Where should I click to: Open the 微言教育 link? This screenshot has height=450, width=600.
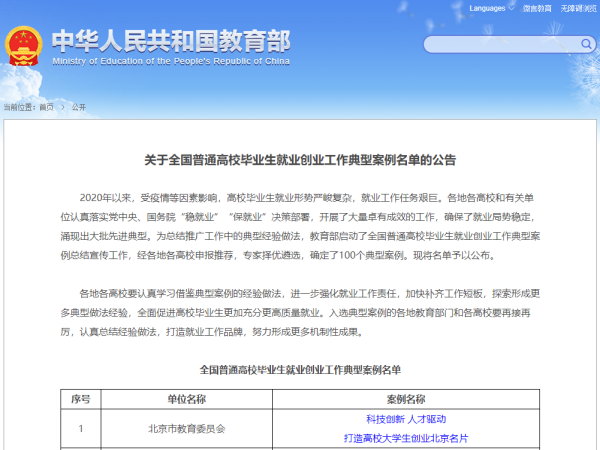tap(537, 8)
